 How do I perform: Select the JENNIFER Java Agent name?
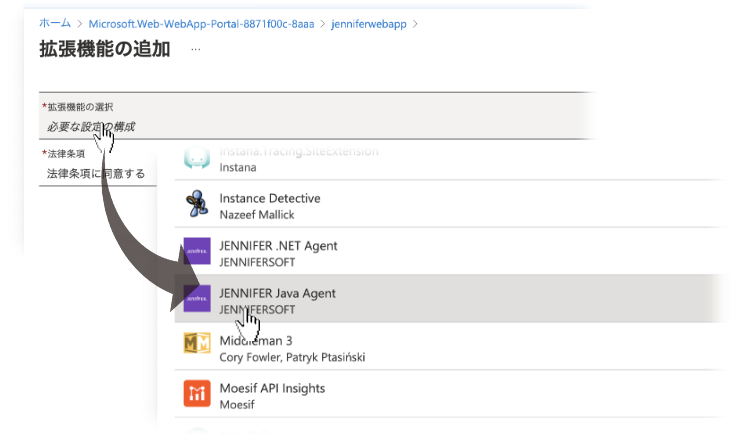pyautogui.click(x=277, y=293)
